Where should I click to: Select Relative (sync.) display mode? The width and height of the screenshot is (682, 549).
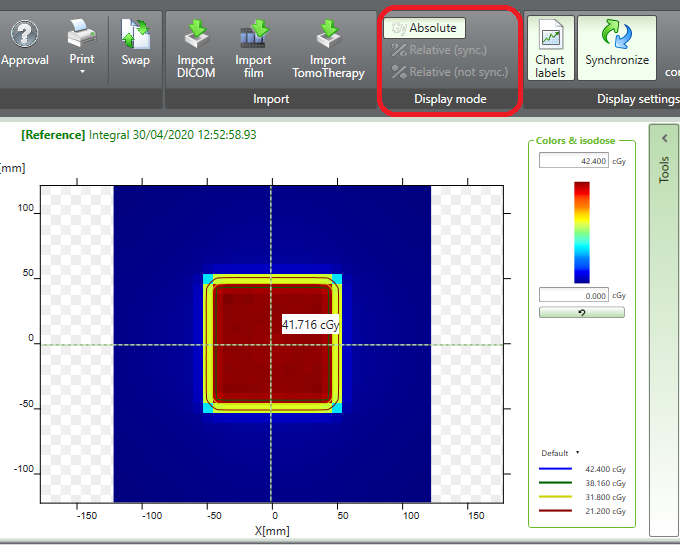click(x=439, y=50)
